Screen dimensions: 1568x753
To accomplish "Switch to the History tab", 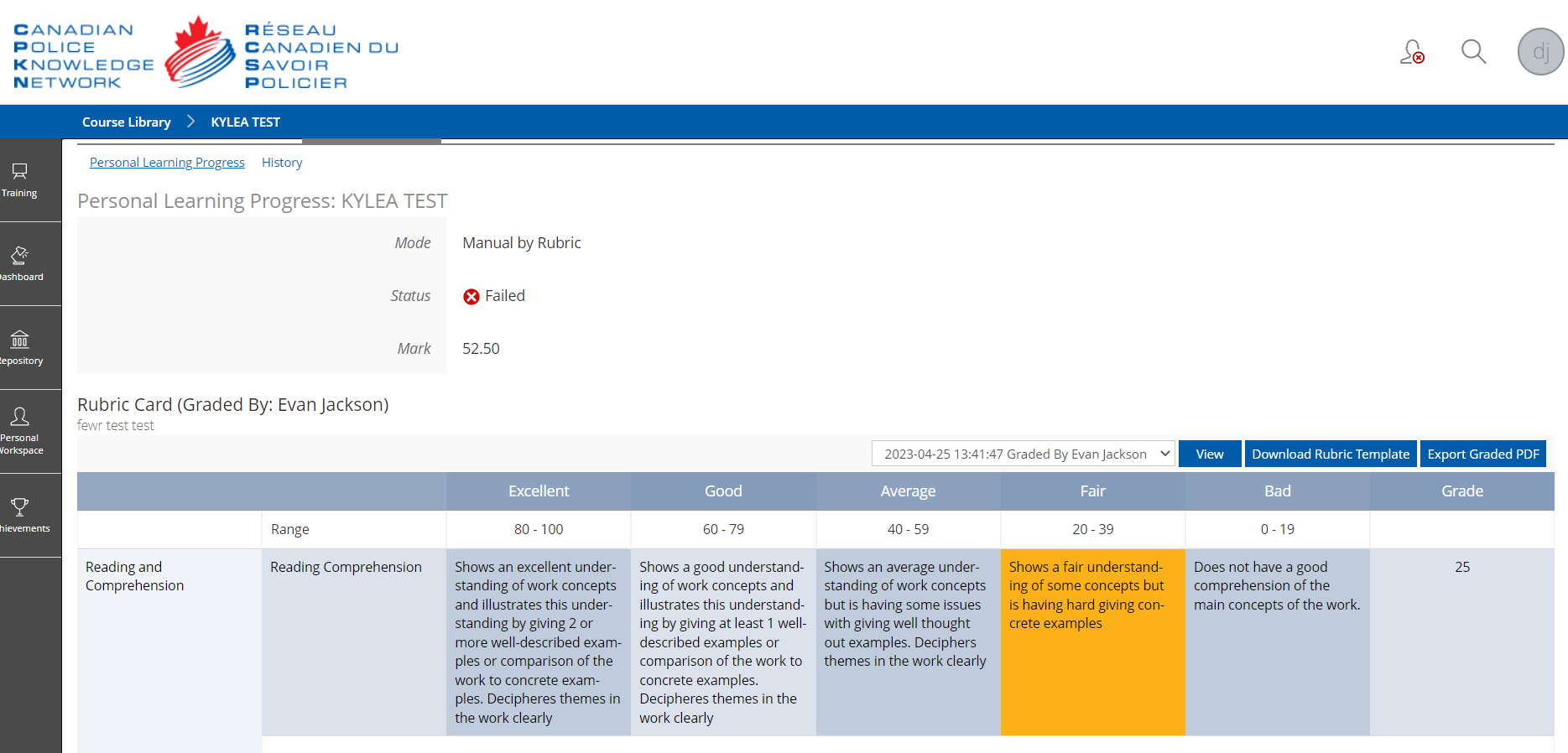I will point(282,163).
